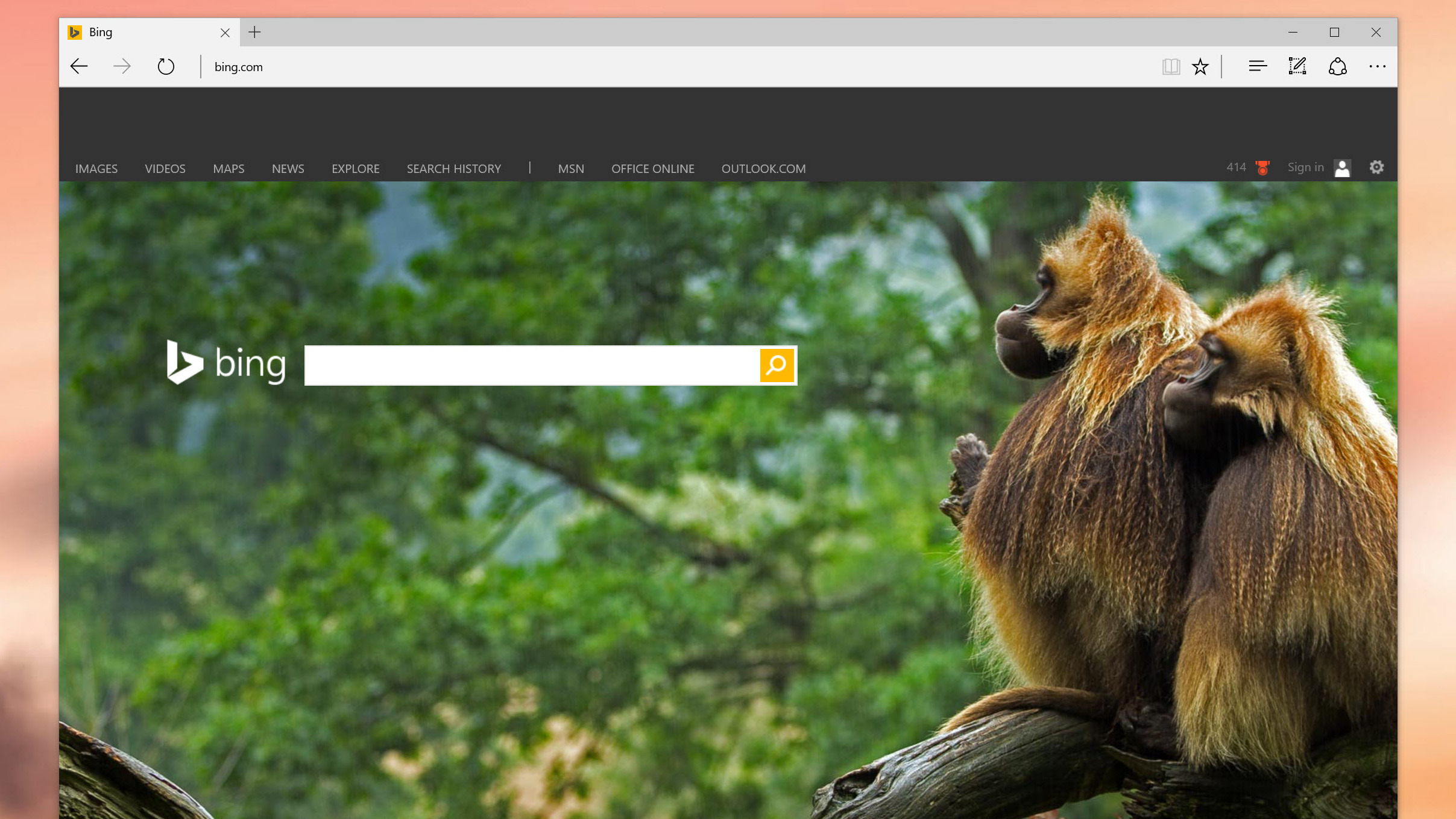Open a new tab with plus

click(254, 32)
